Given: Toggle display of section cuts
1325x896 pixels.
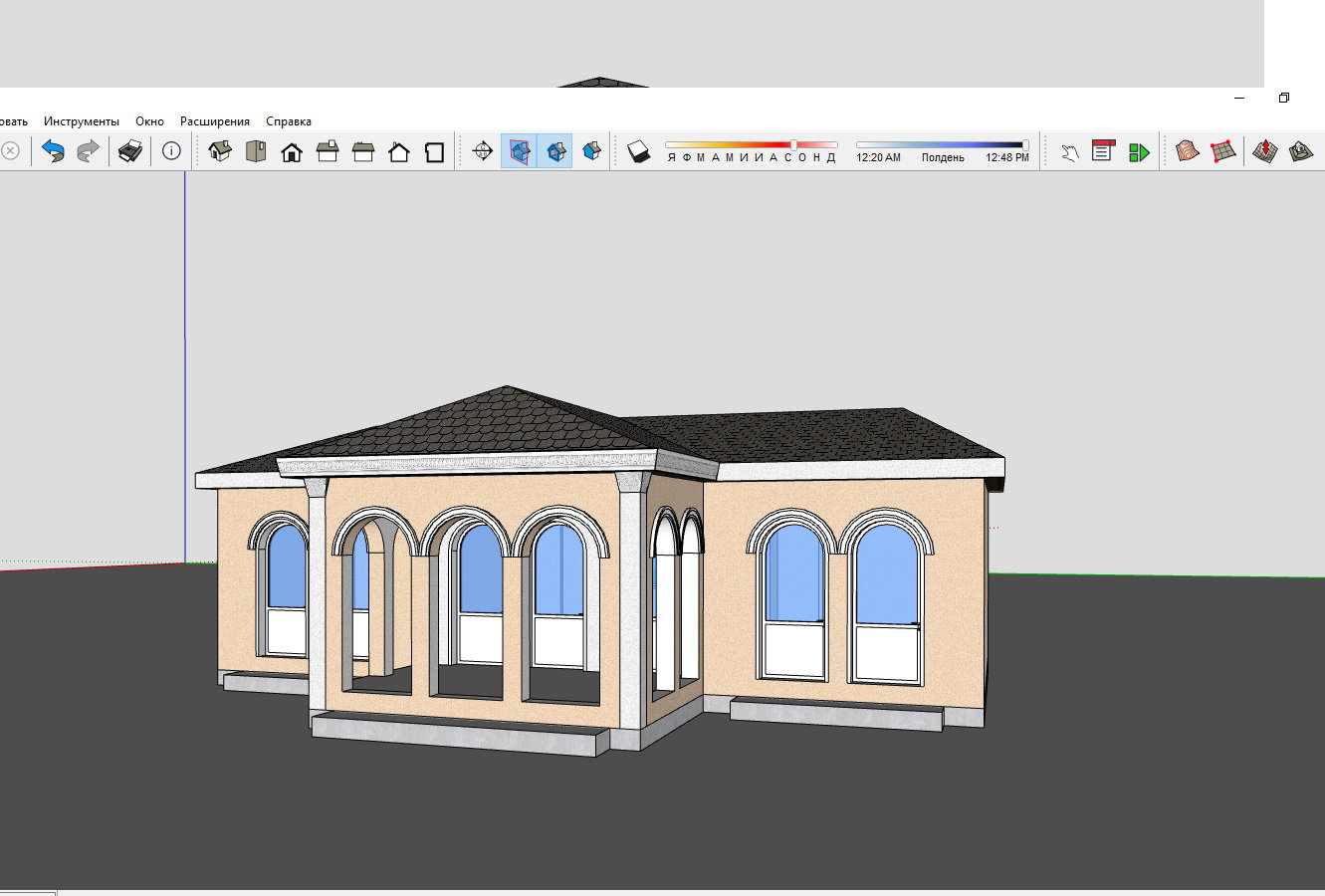Looking at the screenshot, I should pyautogui.click(x=555, y=151).
